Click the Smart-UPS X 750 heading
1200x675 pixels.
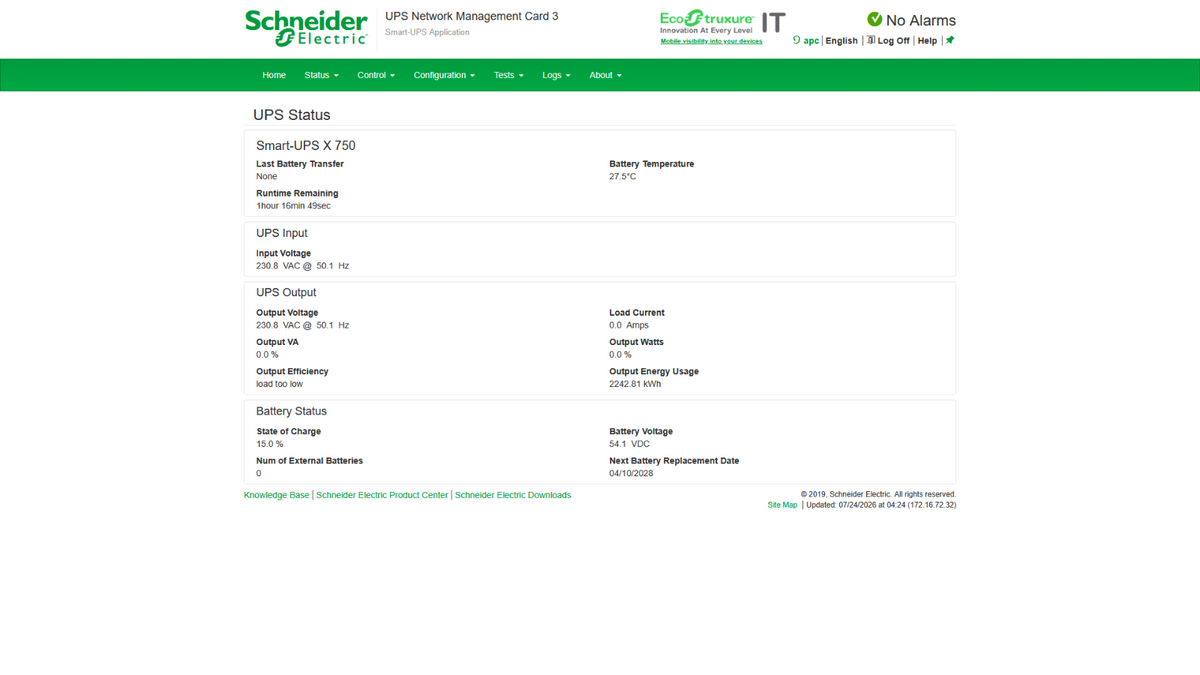click(305, 146)
